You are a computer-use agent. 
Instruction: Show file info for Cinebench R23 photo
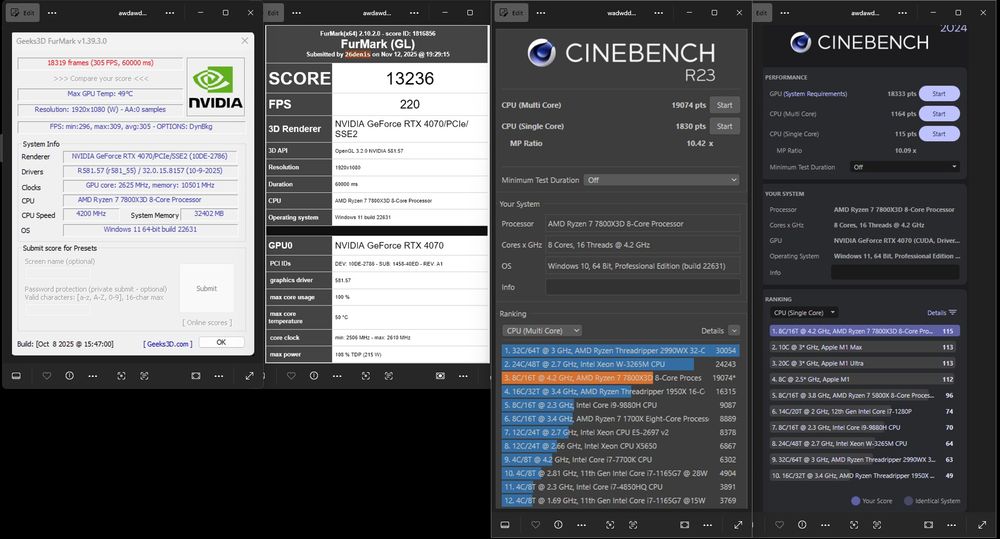(558, 525)
